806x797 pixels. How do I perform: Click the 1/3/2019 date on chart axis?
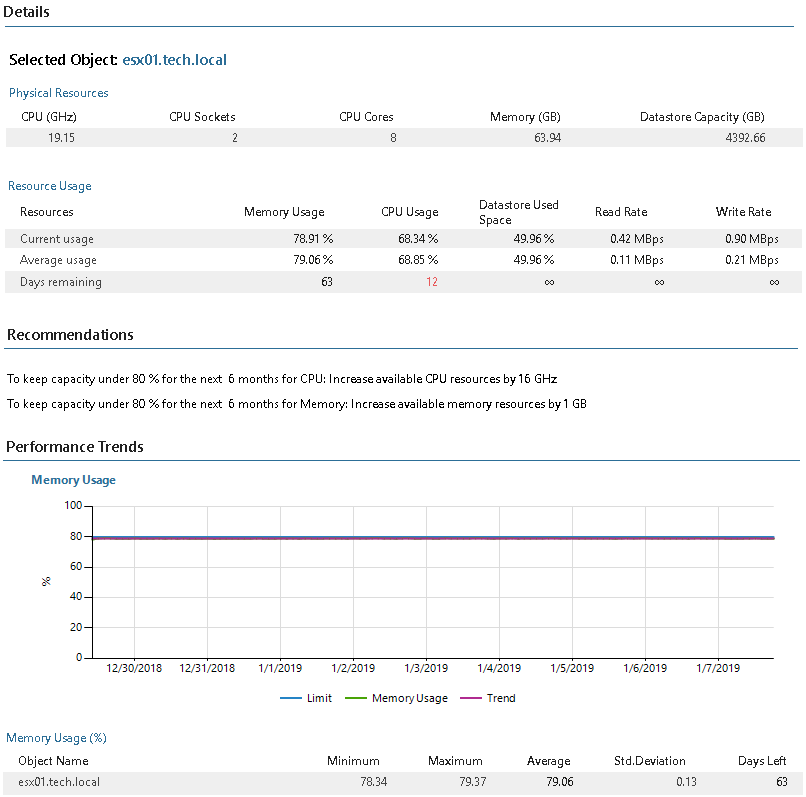pos(426,668)
